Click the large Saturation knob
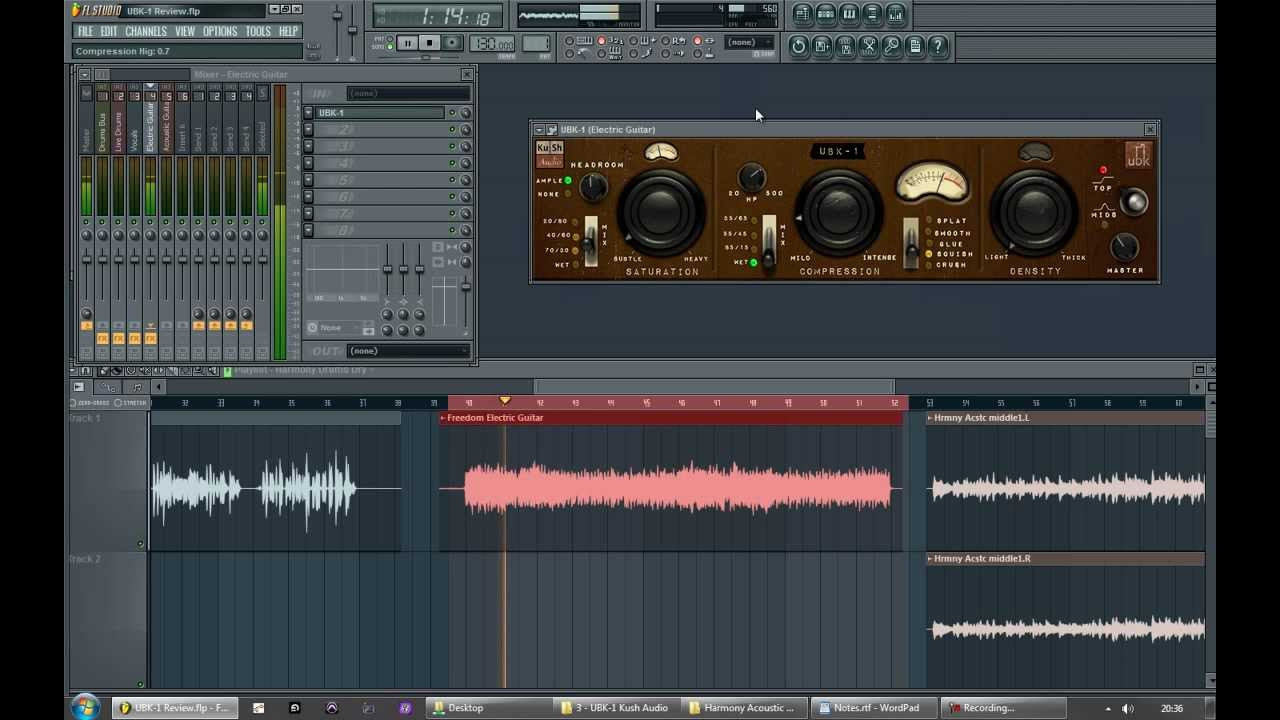 [x=661, y=211]
